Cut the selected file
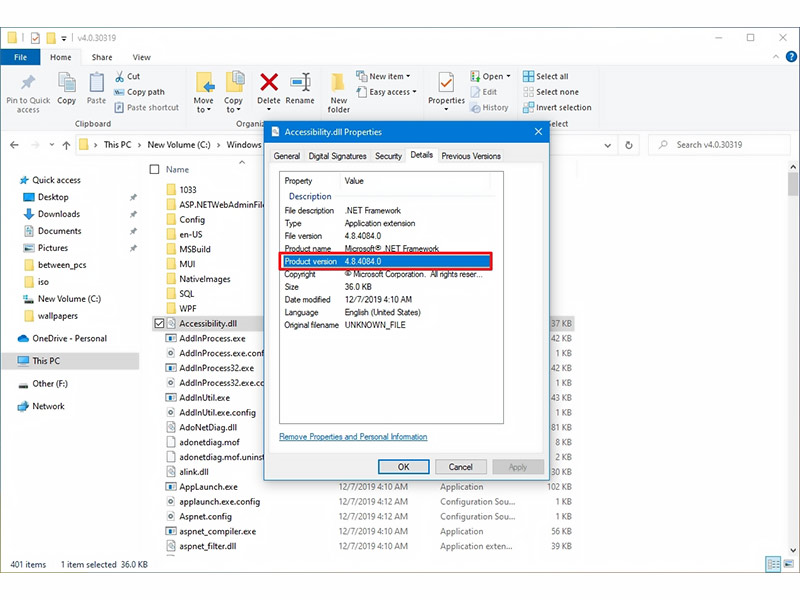The height and width of the screenshot is (600, 800). coord(128,77)
